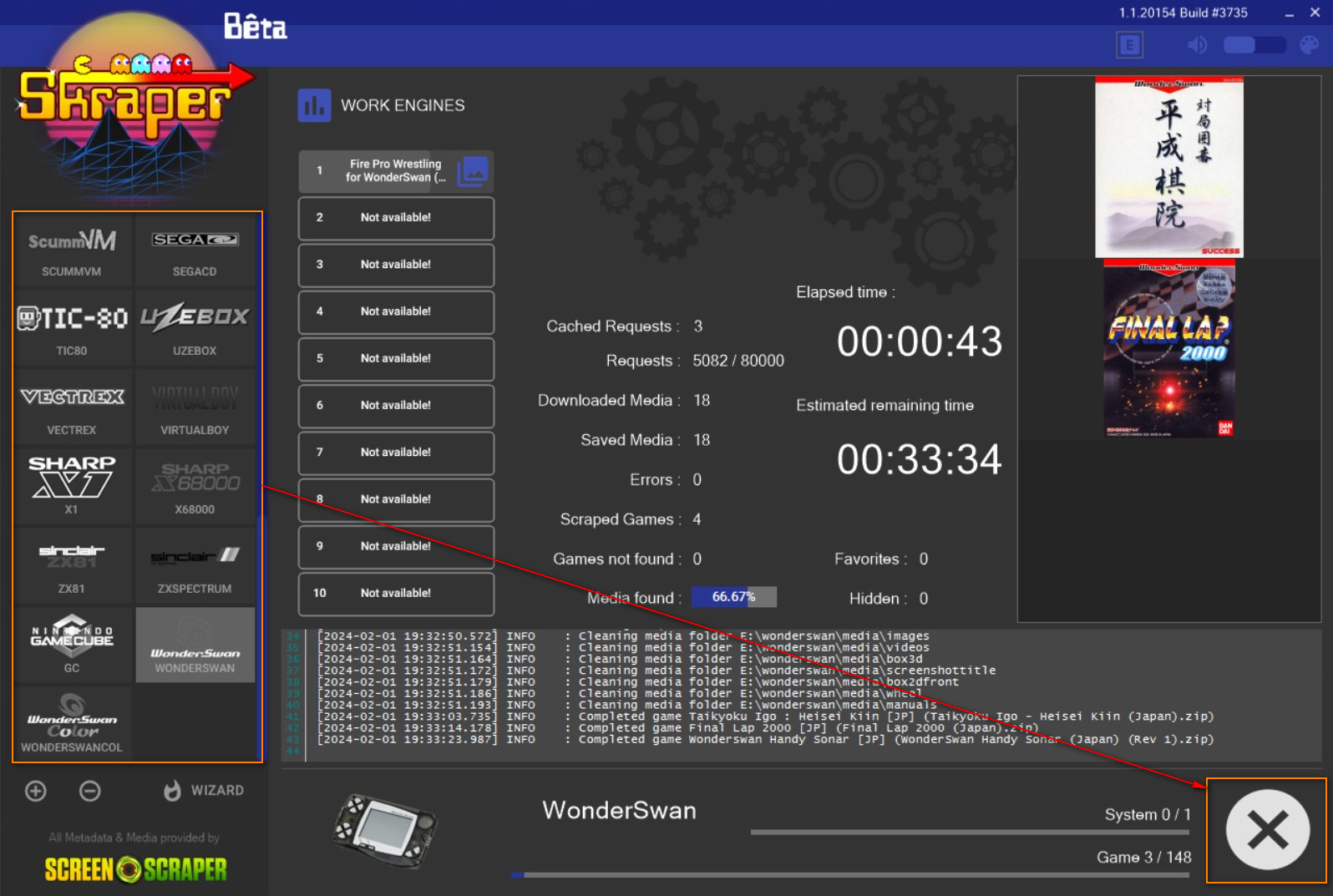Click the Game 3 / 148 progress bar
Viewport: 1333px width, 896px height.
point(850,875)
